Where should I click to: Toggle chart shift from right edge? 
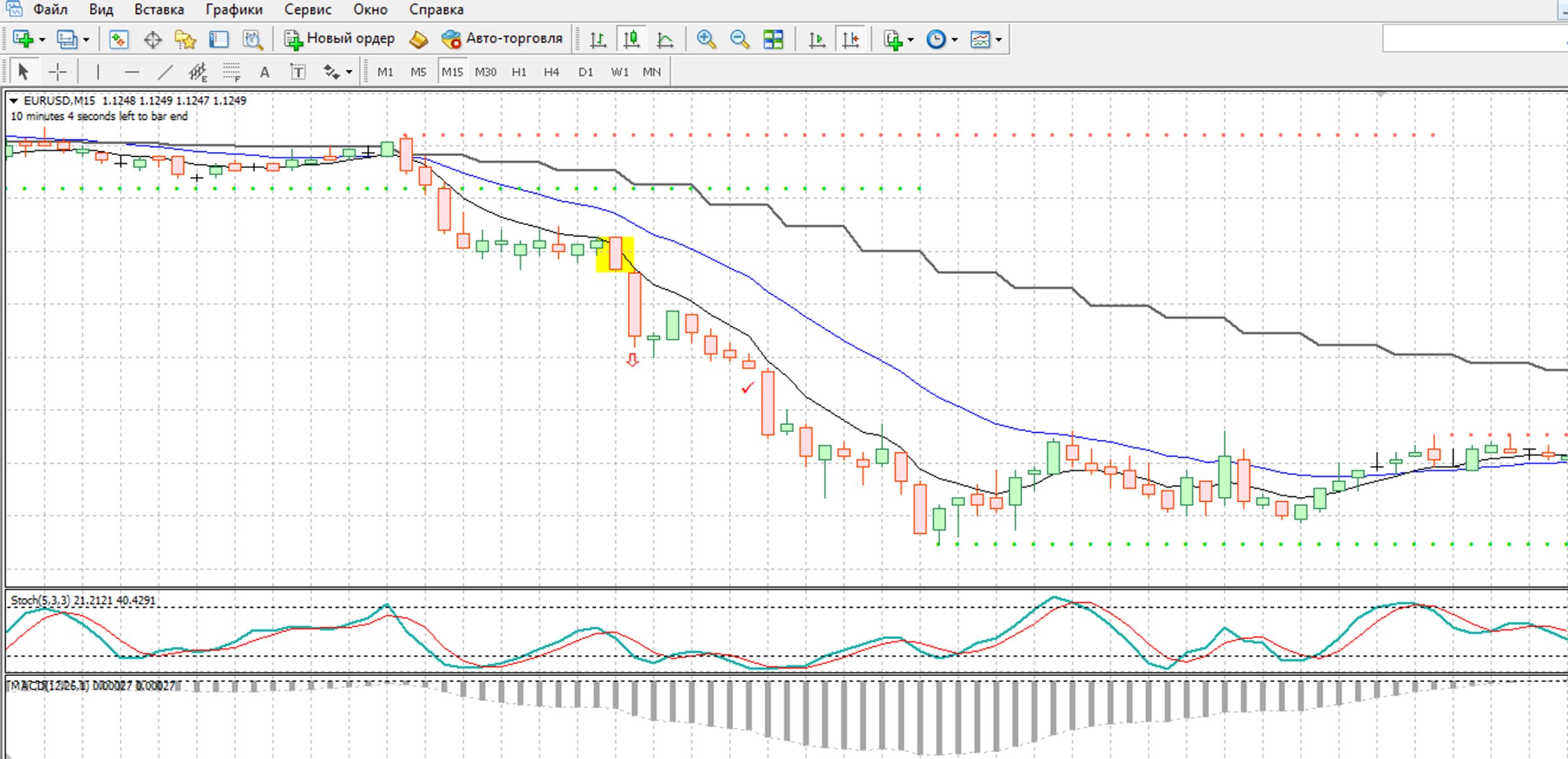850,39
